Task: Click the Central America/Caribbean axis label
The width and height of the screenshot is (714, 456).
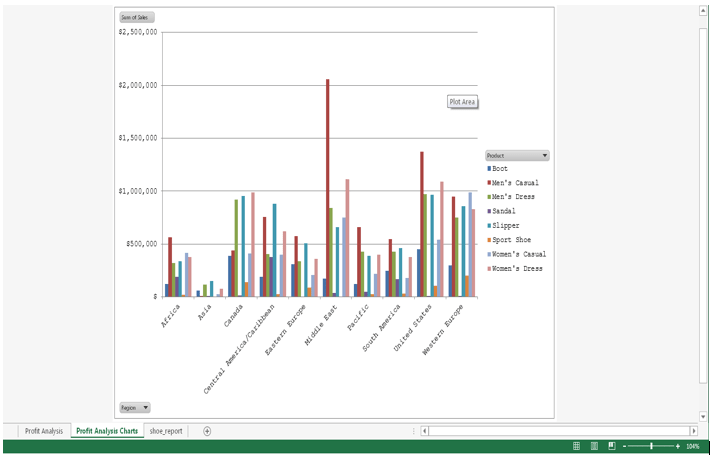Action: (239, 348)
